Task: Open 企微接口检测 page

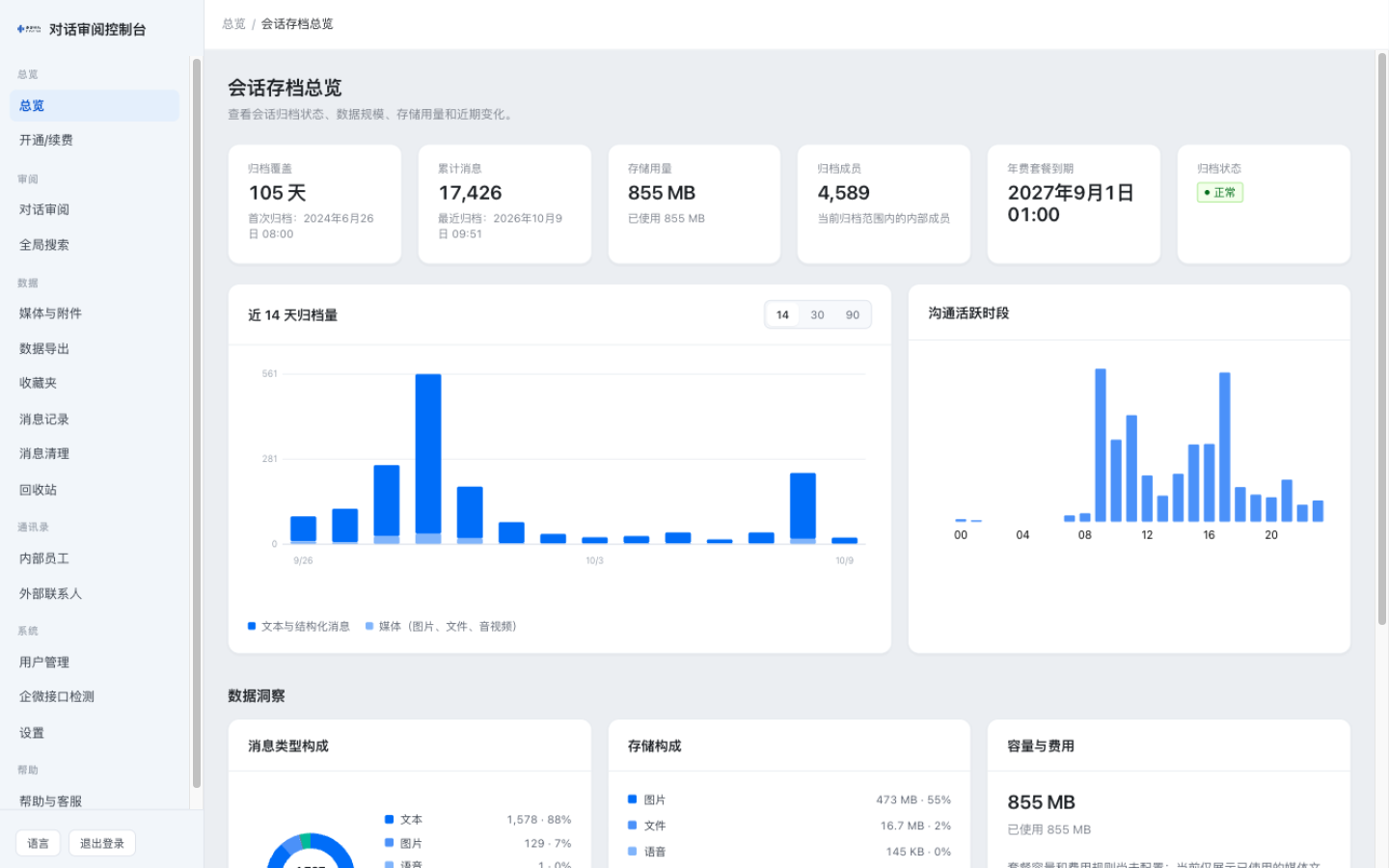Action: coord(95,696)
